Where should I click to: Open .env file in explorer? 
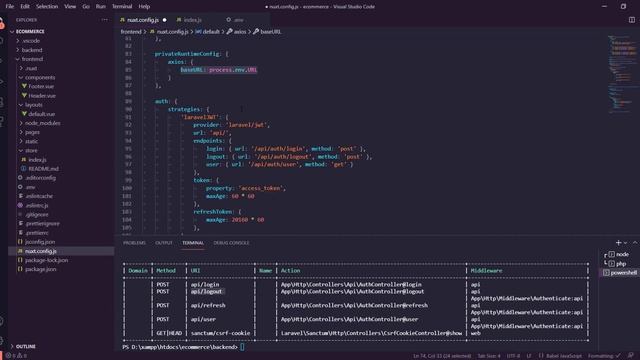click(x=30, y=187)
